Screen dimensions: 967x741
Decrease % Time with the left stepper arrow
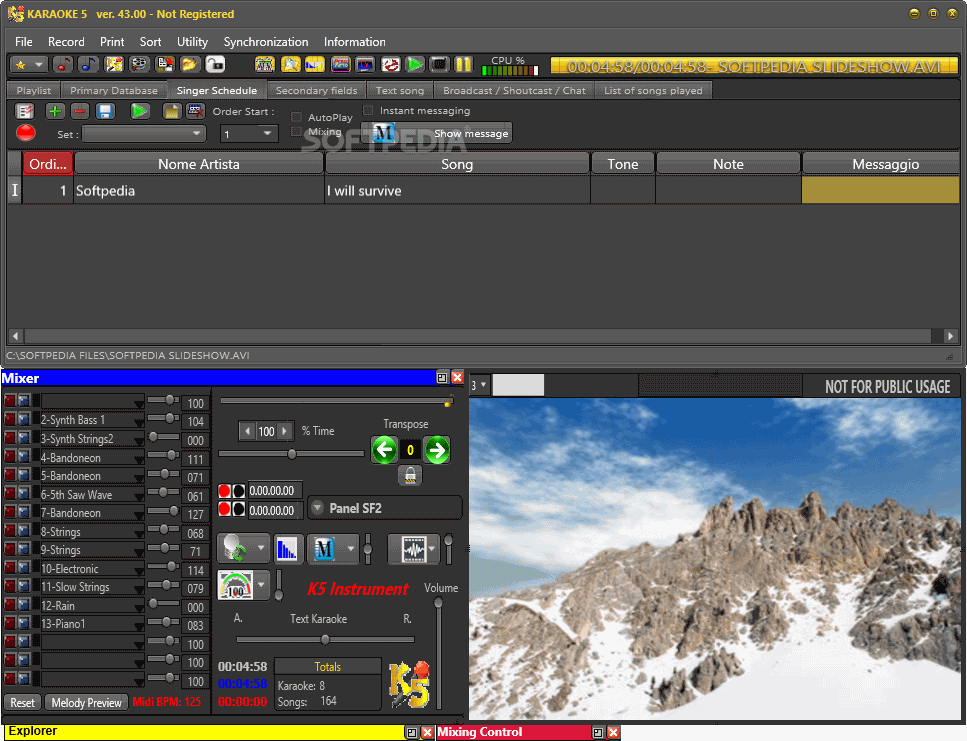[x=247, y=431]
